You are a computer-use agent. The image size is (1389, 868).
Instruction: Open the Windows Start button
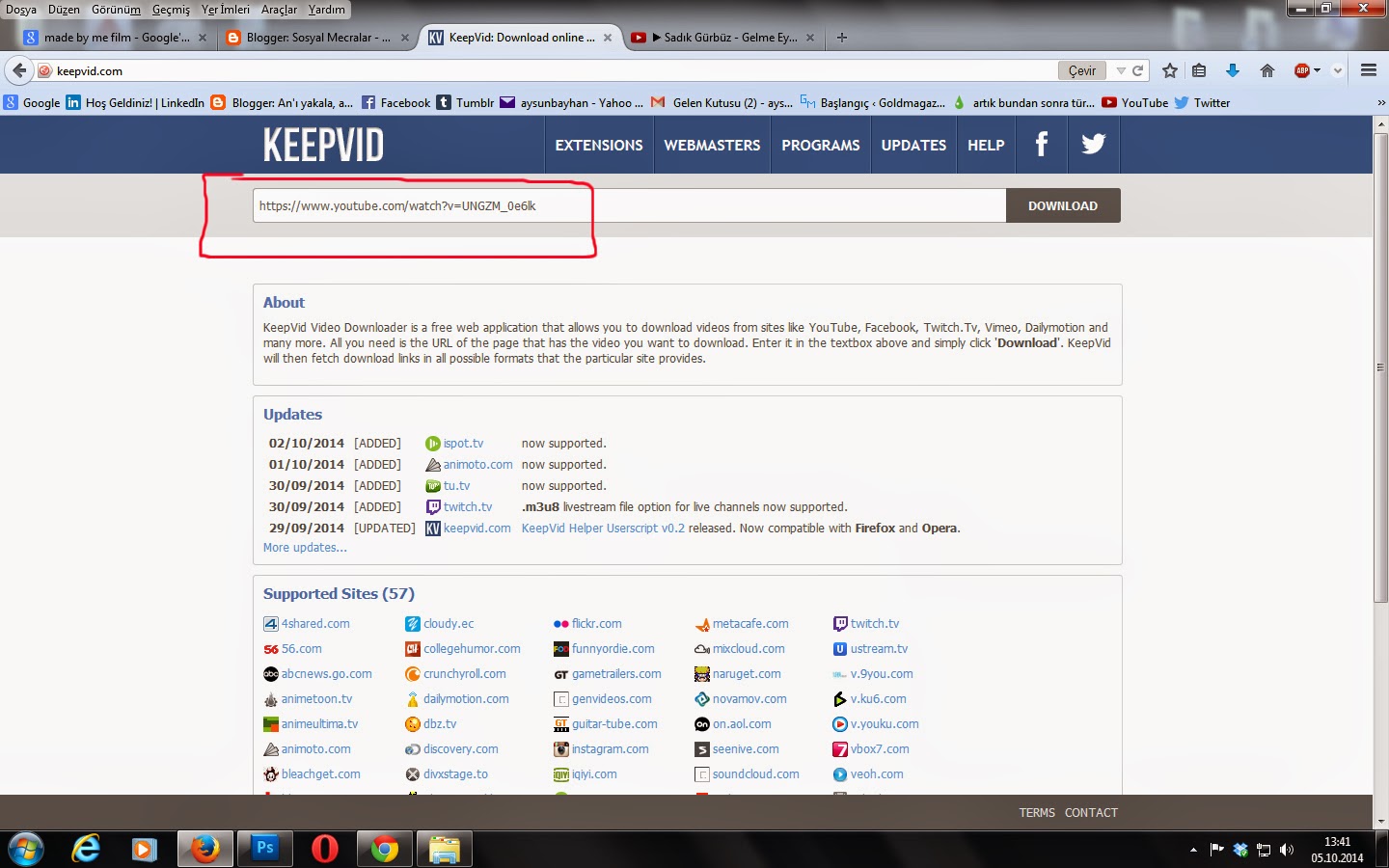tap(25, 849)
